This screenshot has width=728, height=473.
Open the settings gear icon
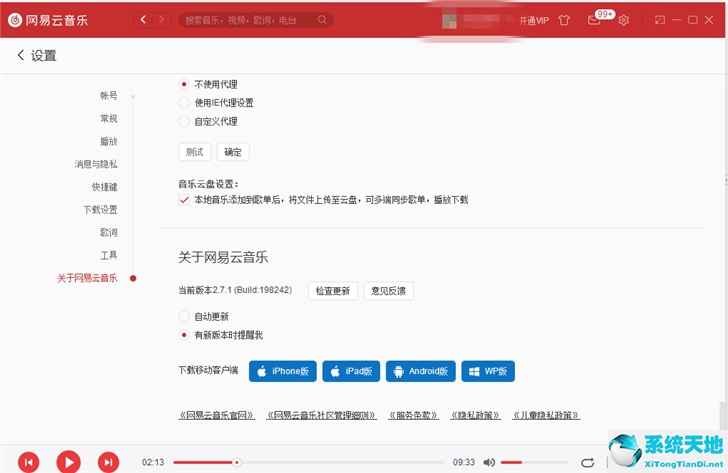[624, 20]
